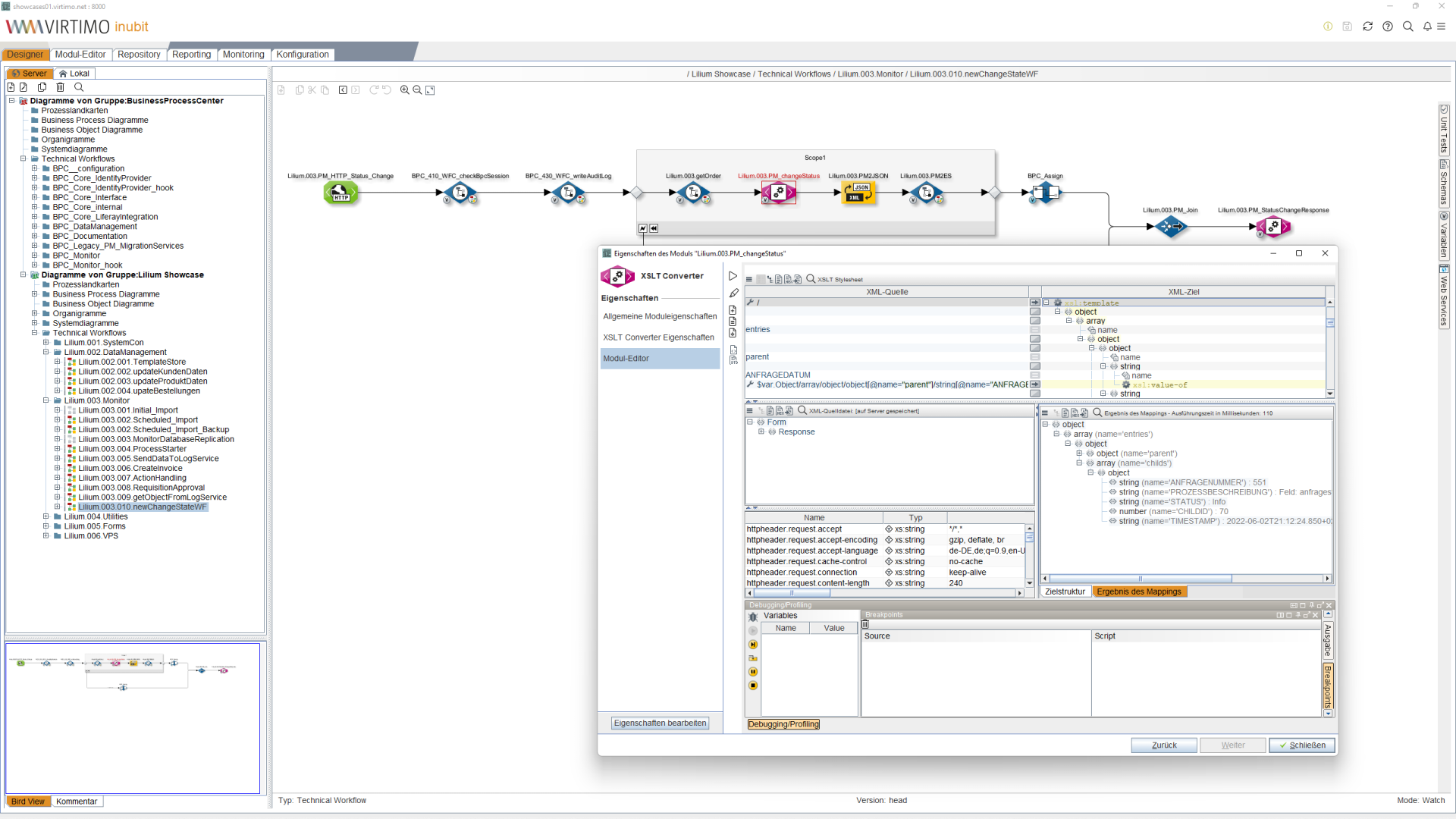Select the Lilium.003.PM2JSON workflow module

tap(858, 193)
